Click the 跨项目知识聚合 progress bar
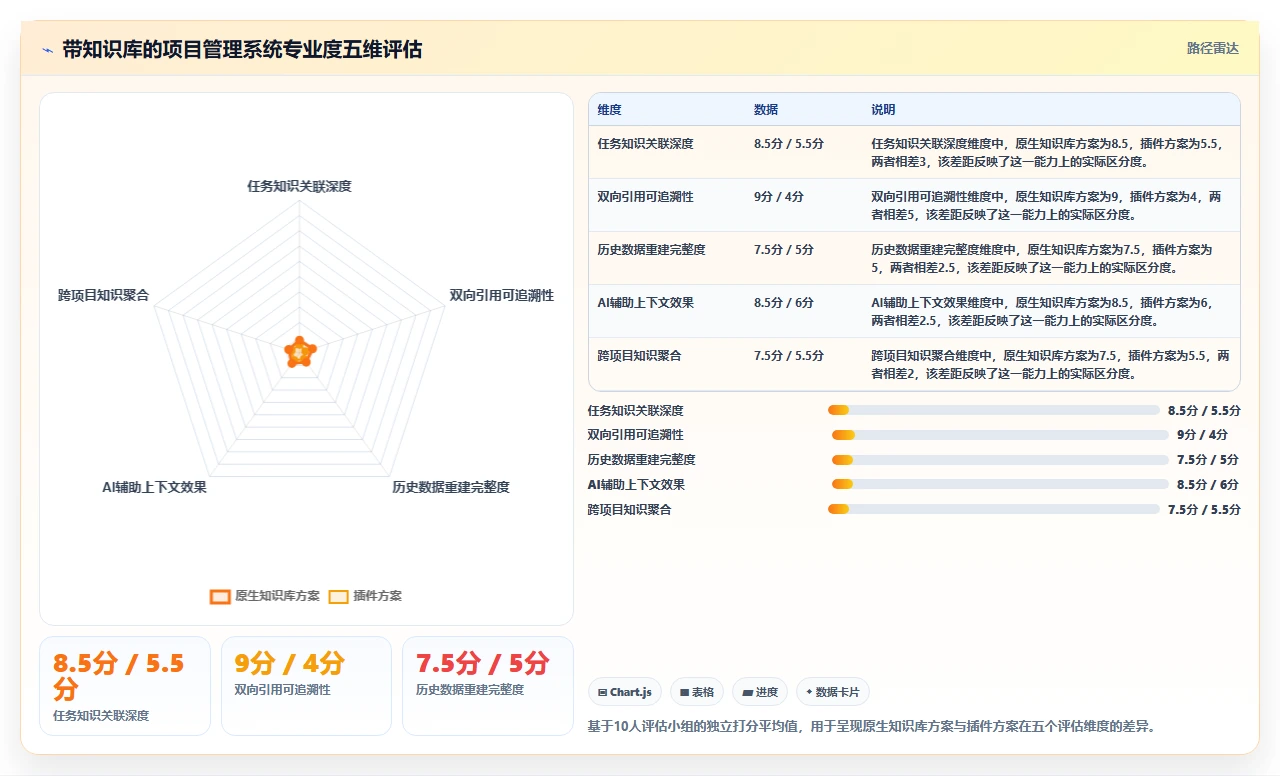 point(994,509)
